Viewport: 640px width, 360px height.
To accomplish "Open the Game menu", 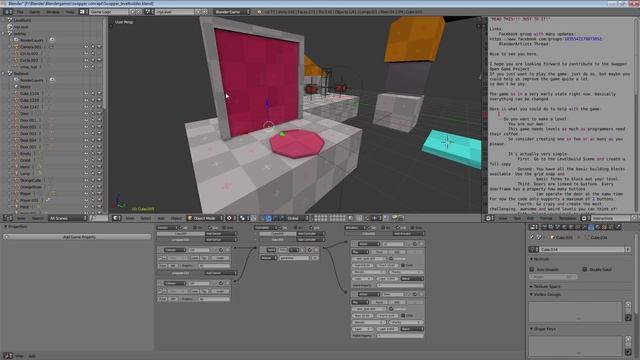I will coord(35,12).
